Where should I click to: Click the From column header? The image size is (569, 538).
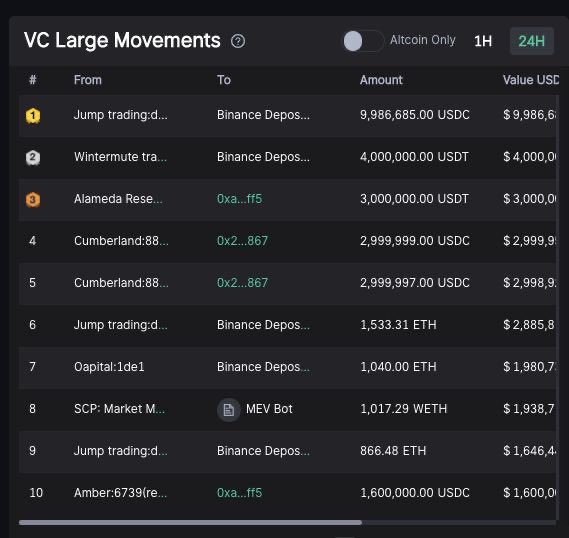click(x=88, y=80)
